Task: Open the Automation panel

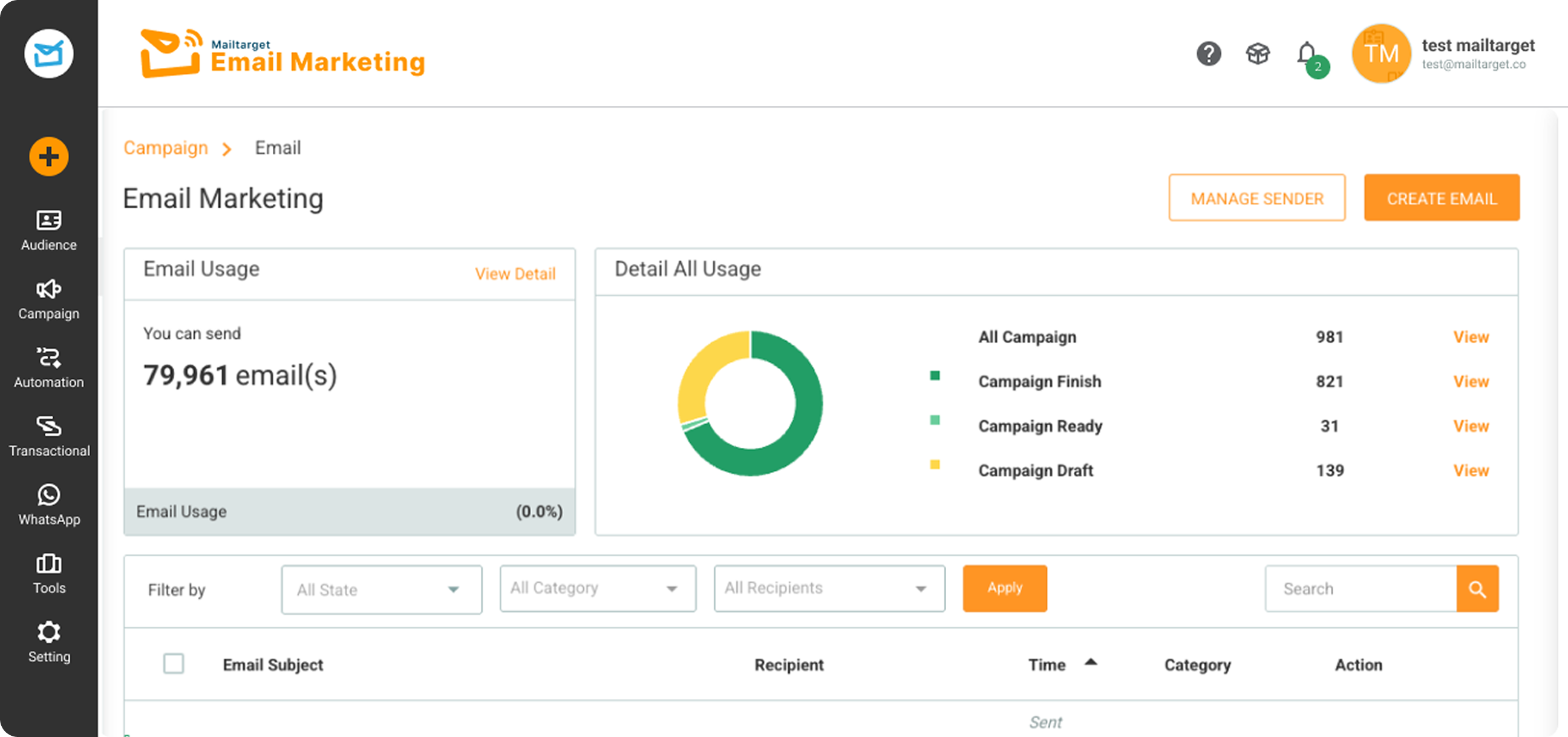Action: coord(48,367)
